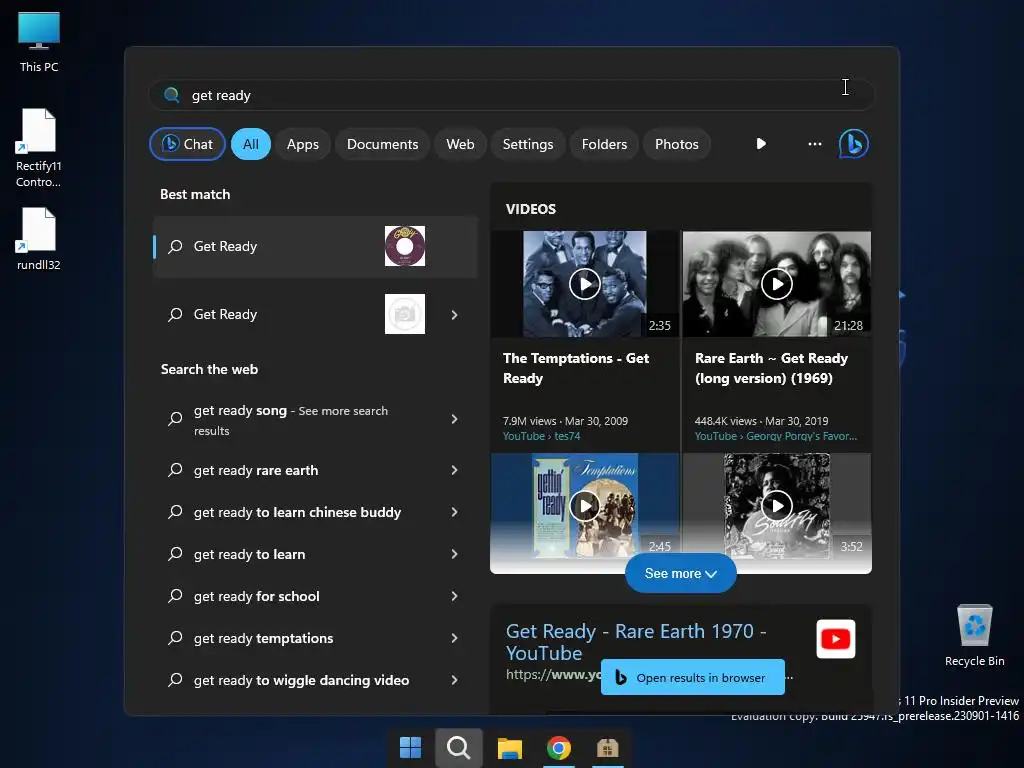1024x768 pixels.
Task: Play the Gettin' Ready album video (2:45)
Action: pos(584,505)
